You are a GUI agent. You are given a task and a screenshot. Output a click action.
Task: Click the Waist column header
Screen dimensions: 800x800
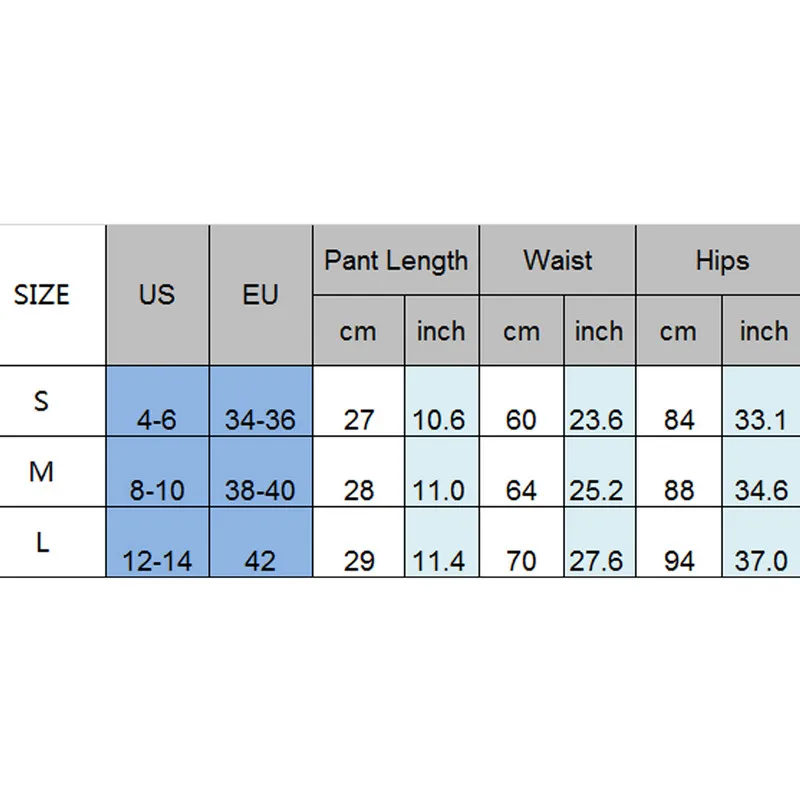(x=557, y=261)
